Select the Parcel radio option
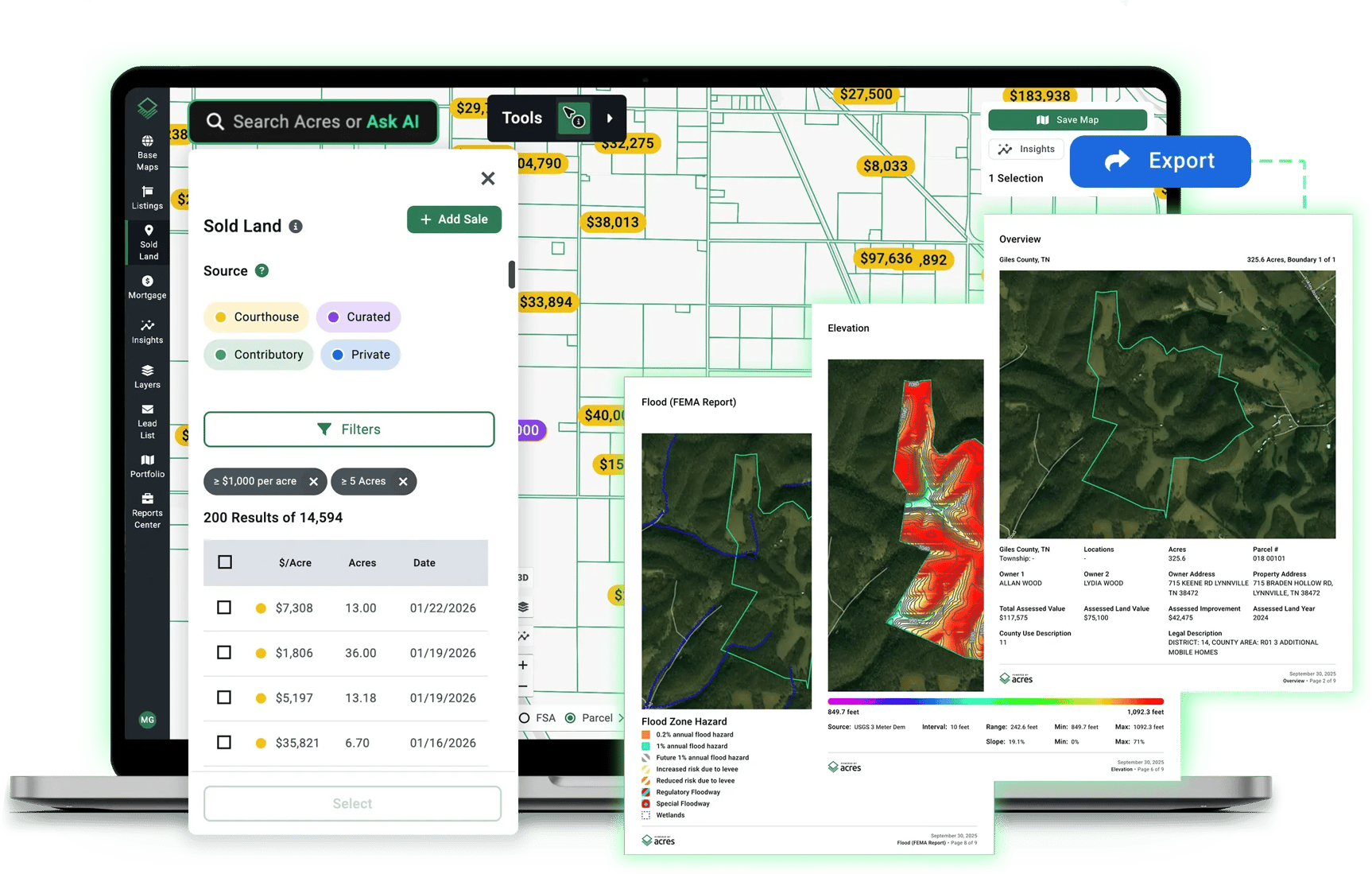The width and height of the screenshot is (1372, 874). [x=570, y=718]
